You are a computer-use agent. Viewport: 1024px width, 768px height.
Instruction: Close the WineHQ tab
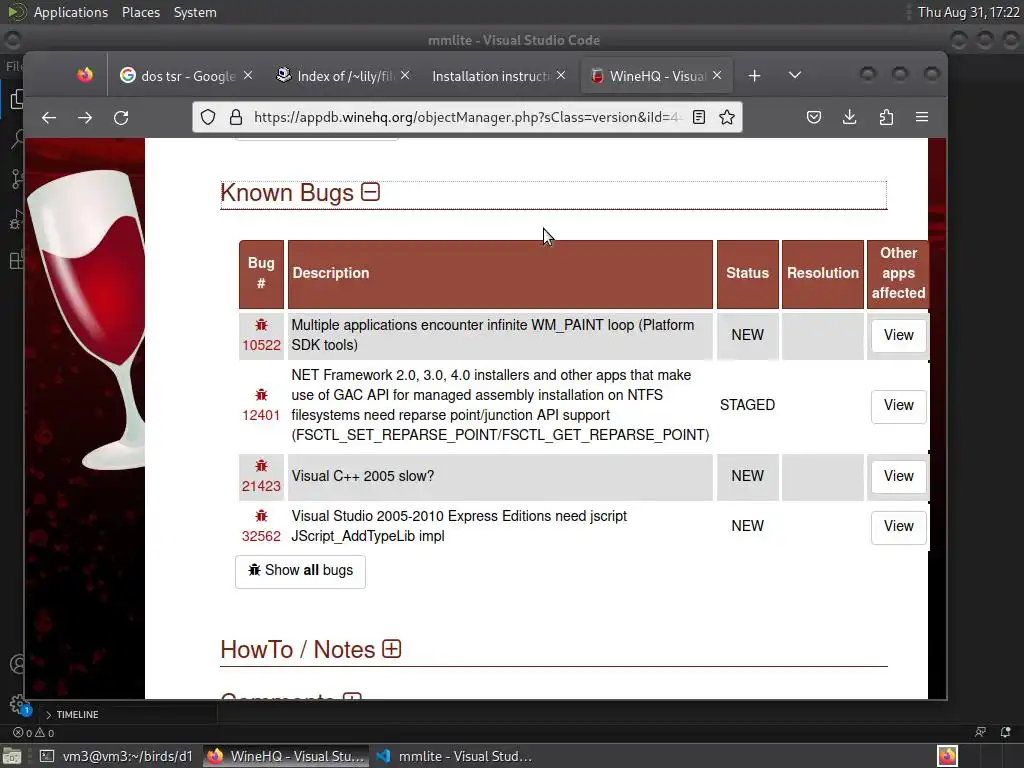click(717, 76)
